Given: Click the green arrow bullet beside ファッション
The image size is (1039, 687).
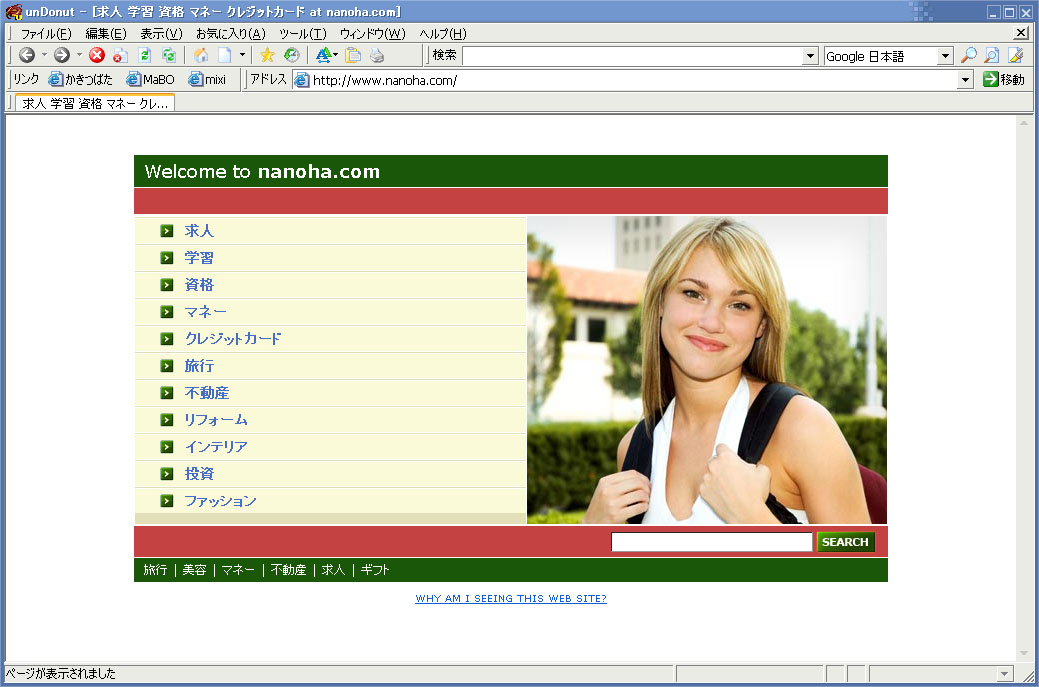Looking at the screenshot, I should pyautogui.click(x=166, y=501).
